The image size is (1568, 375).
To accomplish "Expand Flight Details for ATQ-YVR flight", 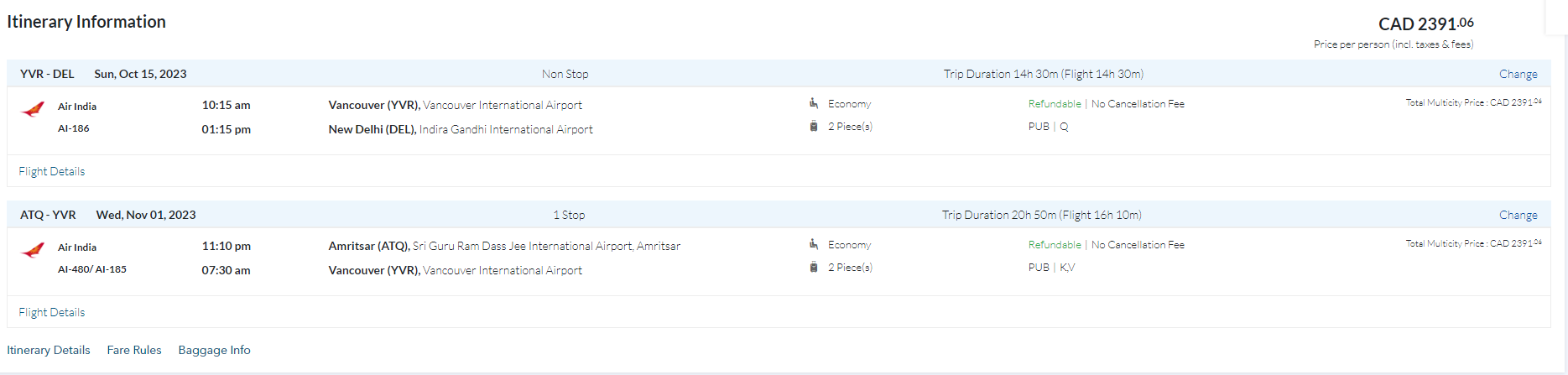I will (x=52, y=312).
